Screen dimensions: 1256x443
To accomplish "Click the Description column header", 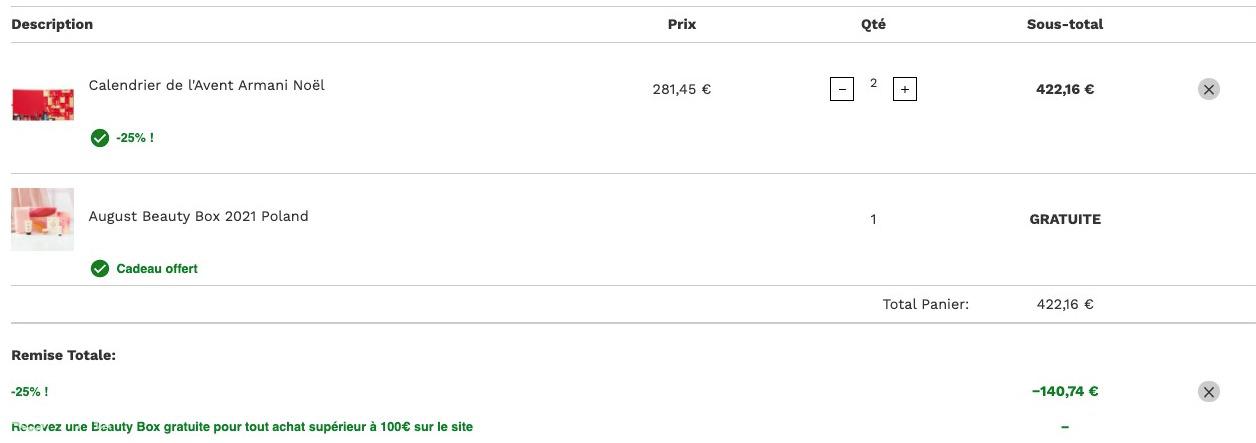I will pyautogui.click(x=52, y=24).
